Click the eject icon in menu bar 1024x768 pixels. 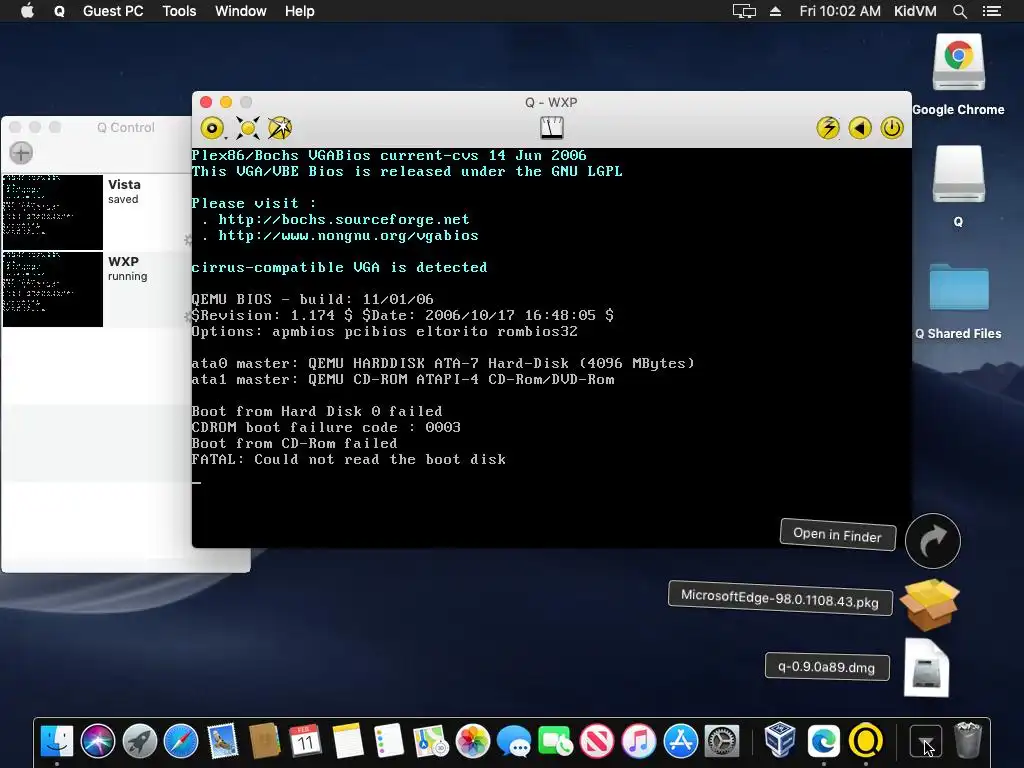click(x=775, y=11)
